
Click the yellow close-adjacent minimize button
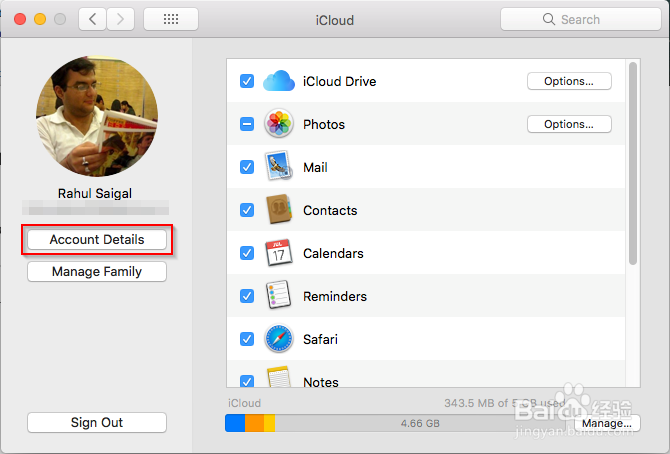pyautogui.click(x=40, y=19)
